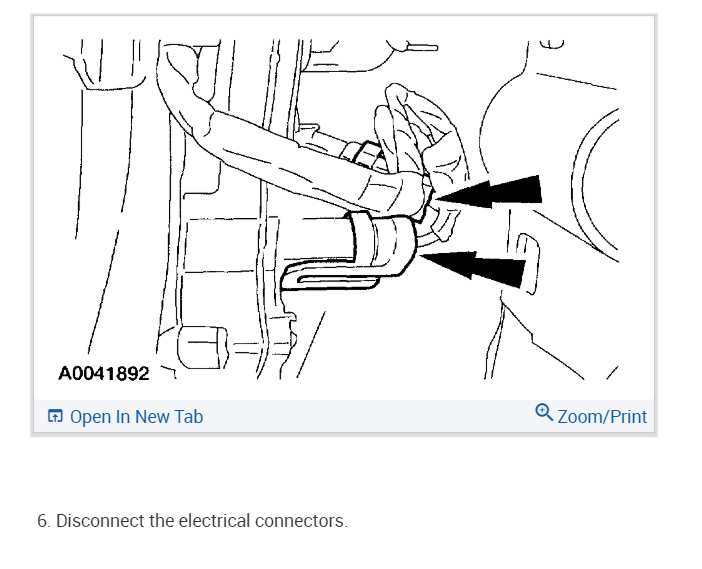Click the word 'electrical' in step 6
This screenshot has height=569, width=702.
[214, 521]
